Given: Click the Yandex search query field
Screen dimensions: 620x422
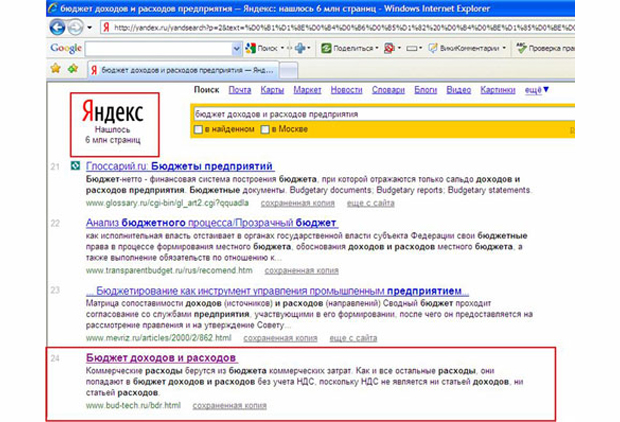Looking at the screenshot, I should click(384, 114).
